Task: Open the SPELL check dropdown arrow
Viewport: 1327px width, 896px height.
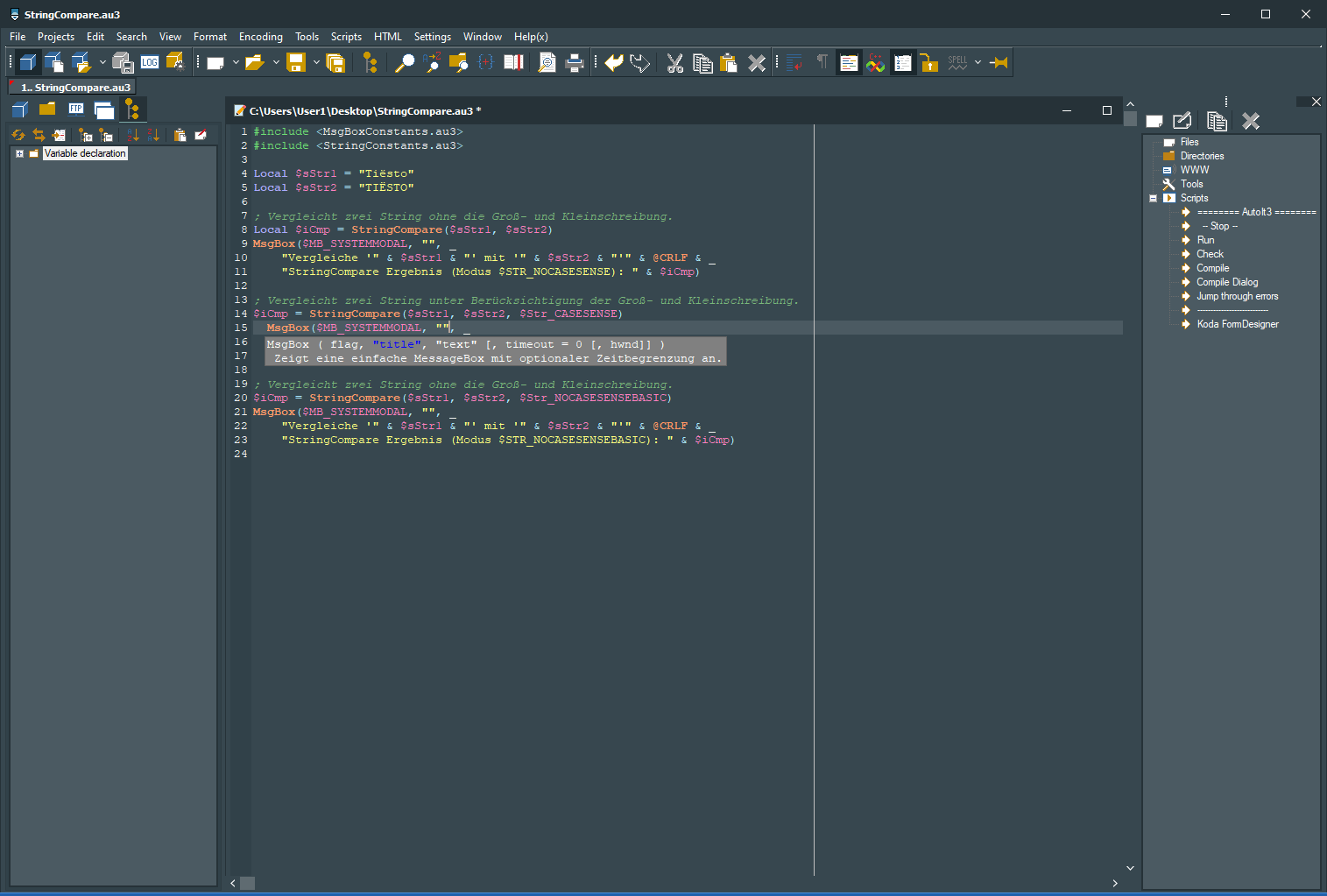Action: coord(978,62)
